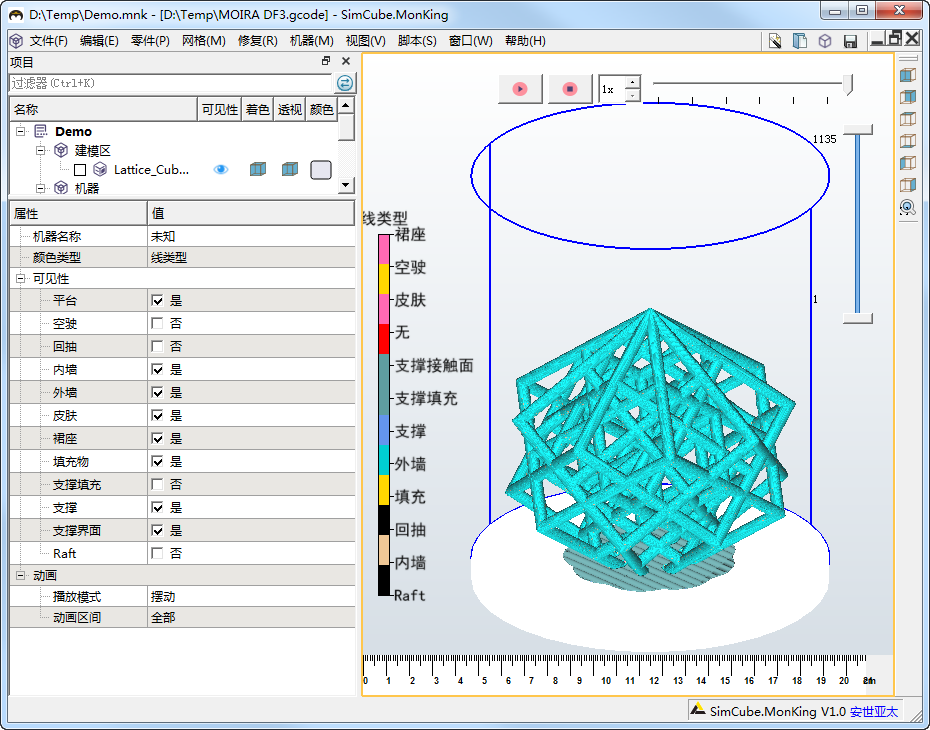The width and height of the screenshot is (930, 730).
Task: Increase playback speed with up arrow
Action: (633, 82)
